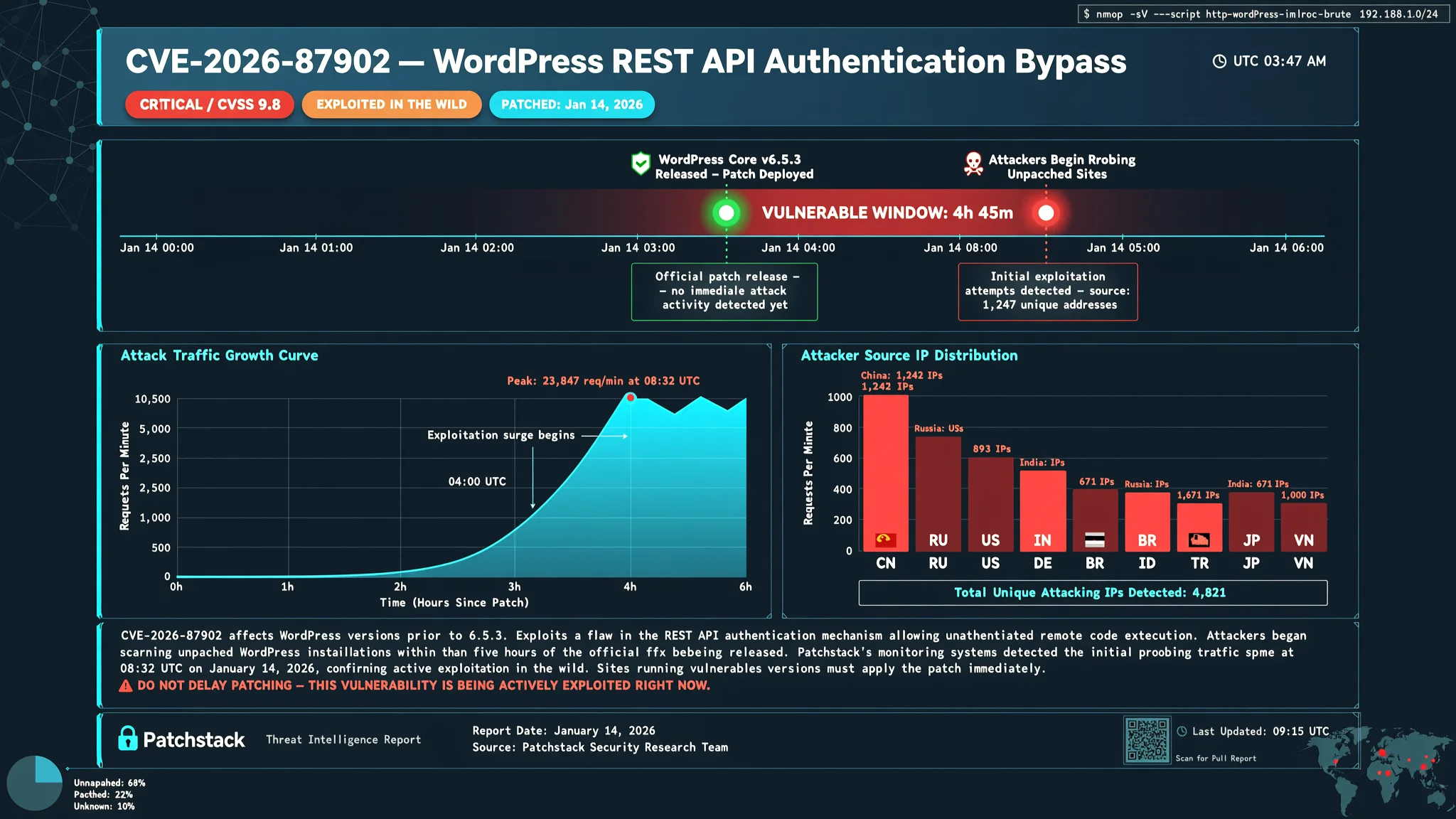Click the '04:00 UTC' chart annotation
The image size is (1456, 819).
tap(477, 482)
